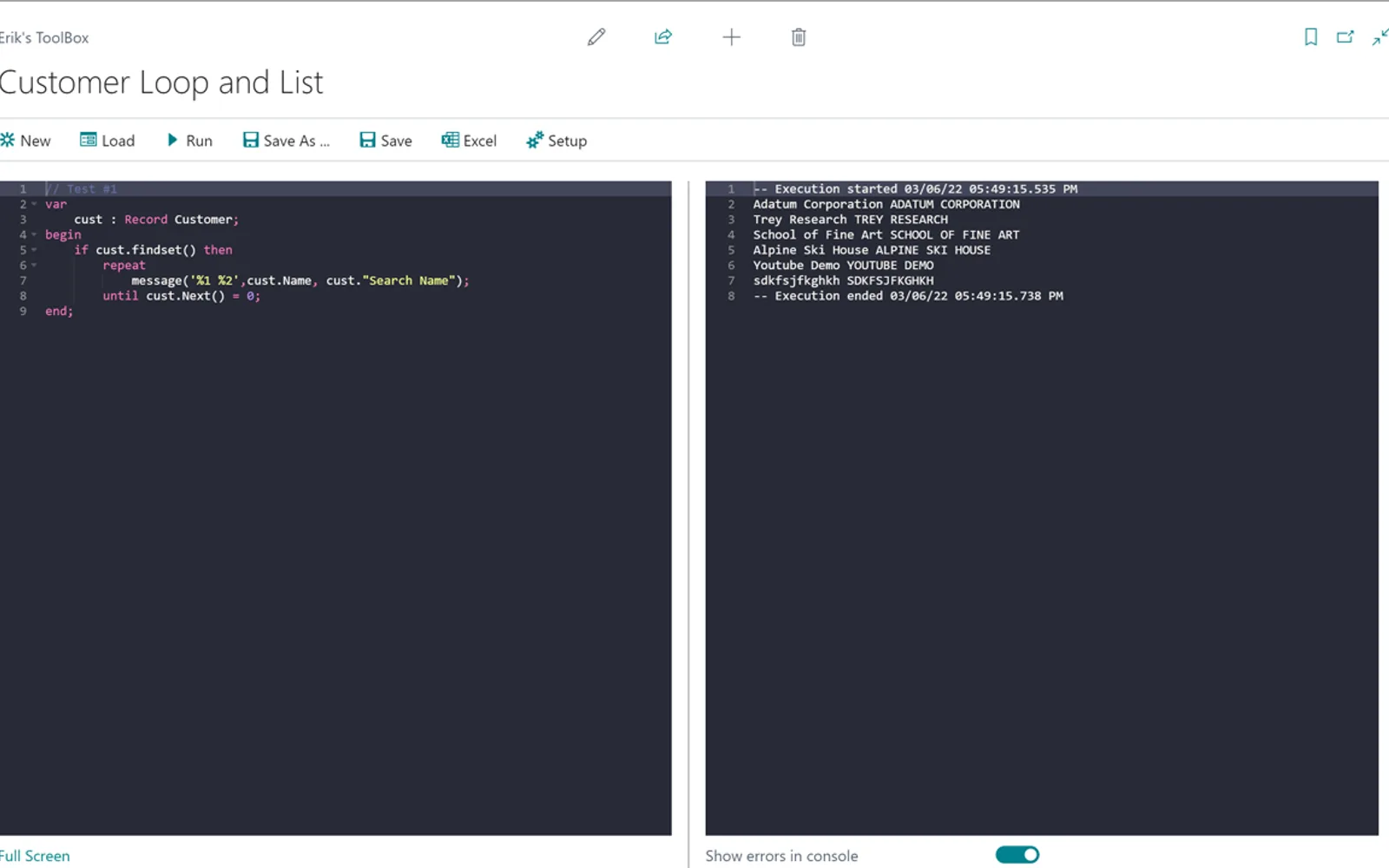Screen dimensions: 1389x868
Task: Click the Full Screen link
Action: (35, 856)
